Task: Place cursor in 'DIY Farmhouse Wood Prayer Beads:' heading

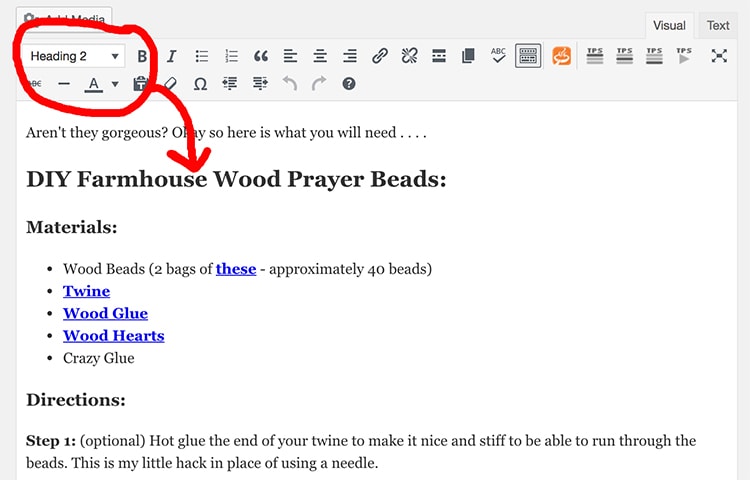Action: [x=236, y=180]
